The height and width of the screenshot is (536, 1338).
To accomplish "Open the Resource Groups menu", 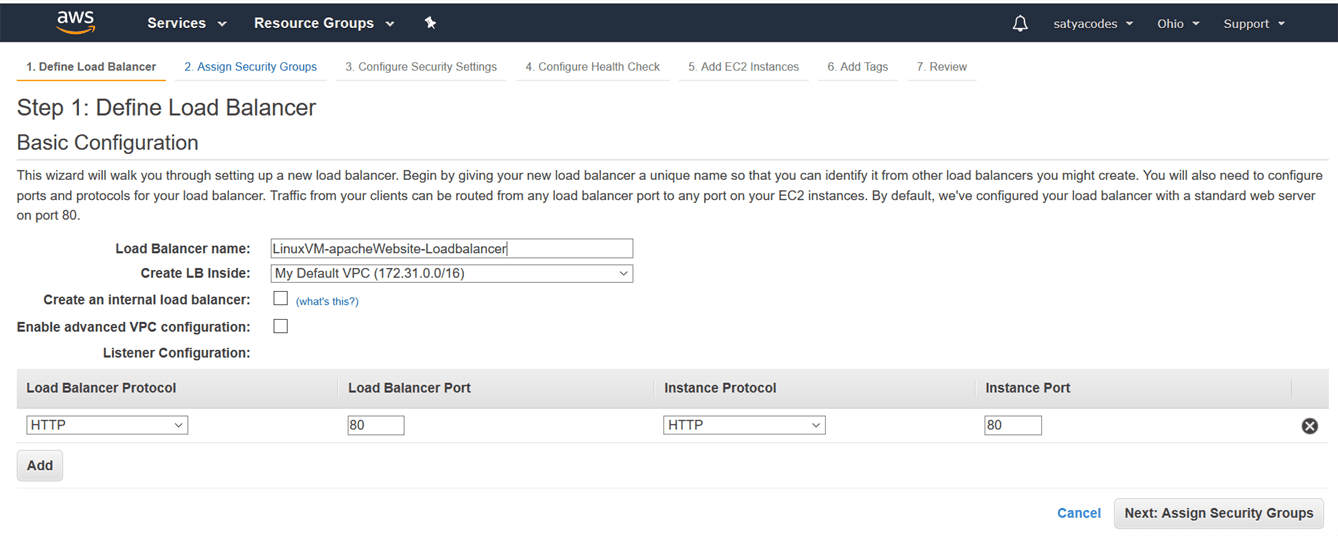I will pos(324,23).
